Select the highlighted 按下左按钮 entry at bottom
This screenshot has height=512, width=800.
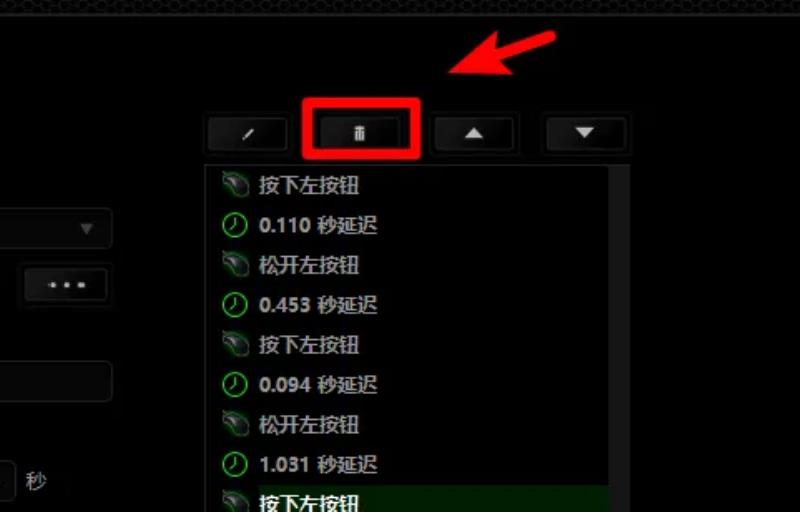click(x=408, y=500)
